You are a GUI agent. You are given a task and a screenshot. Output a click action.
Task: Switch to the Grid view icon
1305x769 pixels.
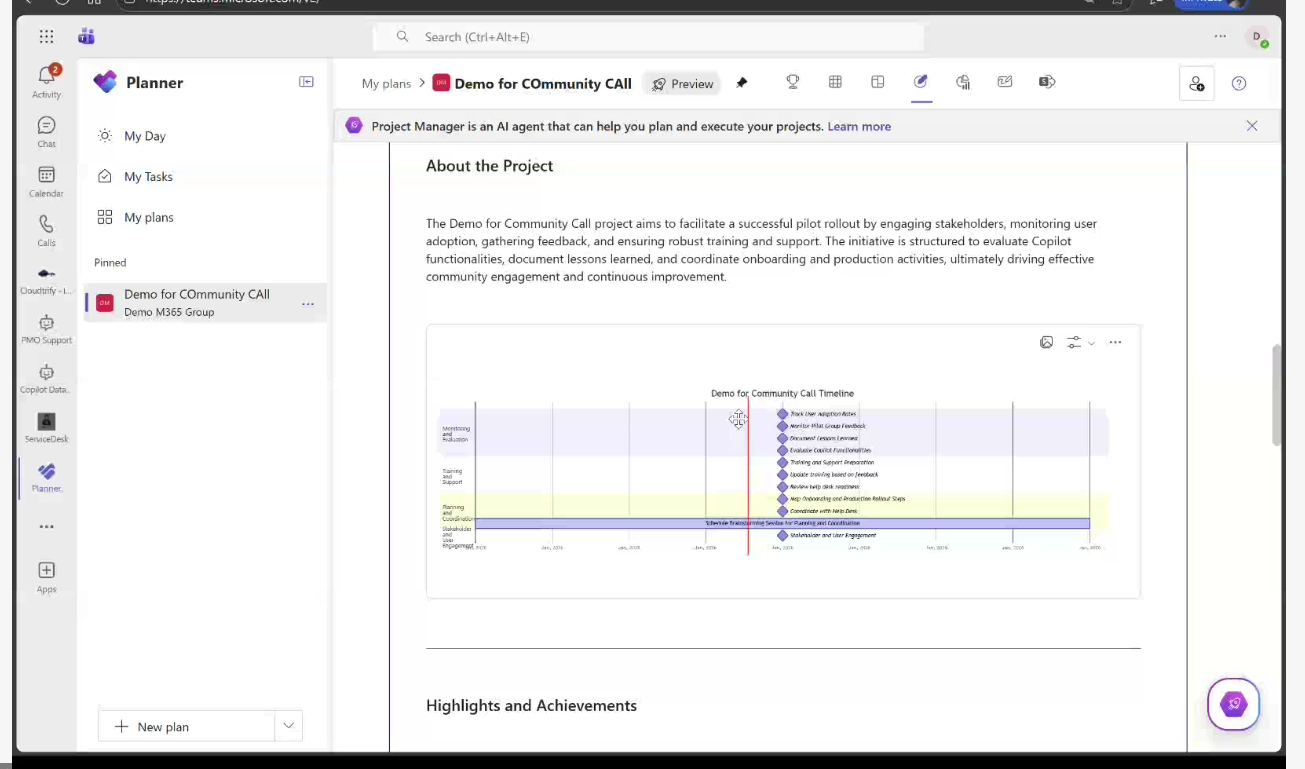point(835,83)
